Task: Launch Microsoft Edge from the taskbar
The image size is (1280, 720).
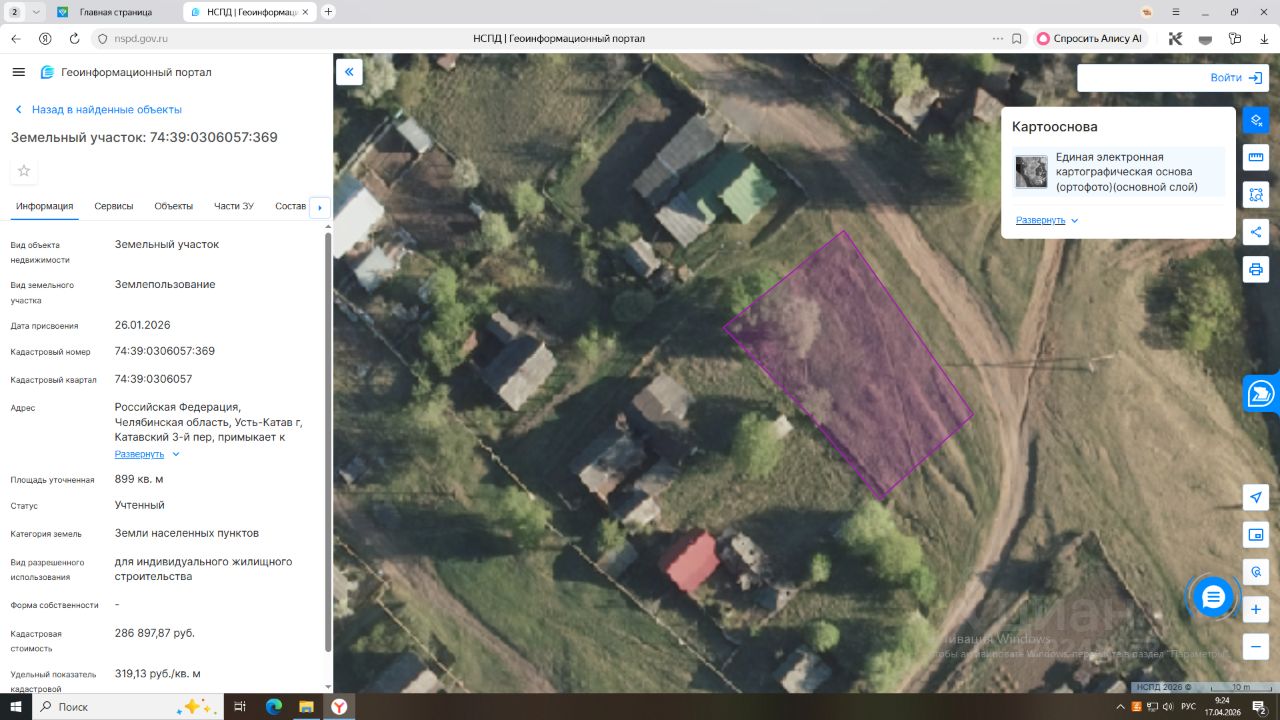Action: point(274,706)
